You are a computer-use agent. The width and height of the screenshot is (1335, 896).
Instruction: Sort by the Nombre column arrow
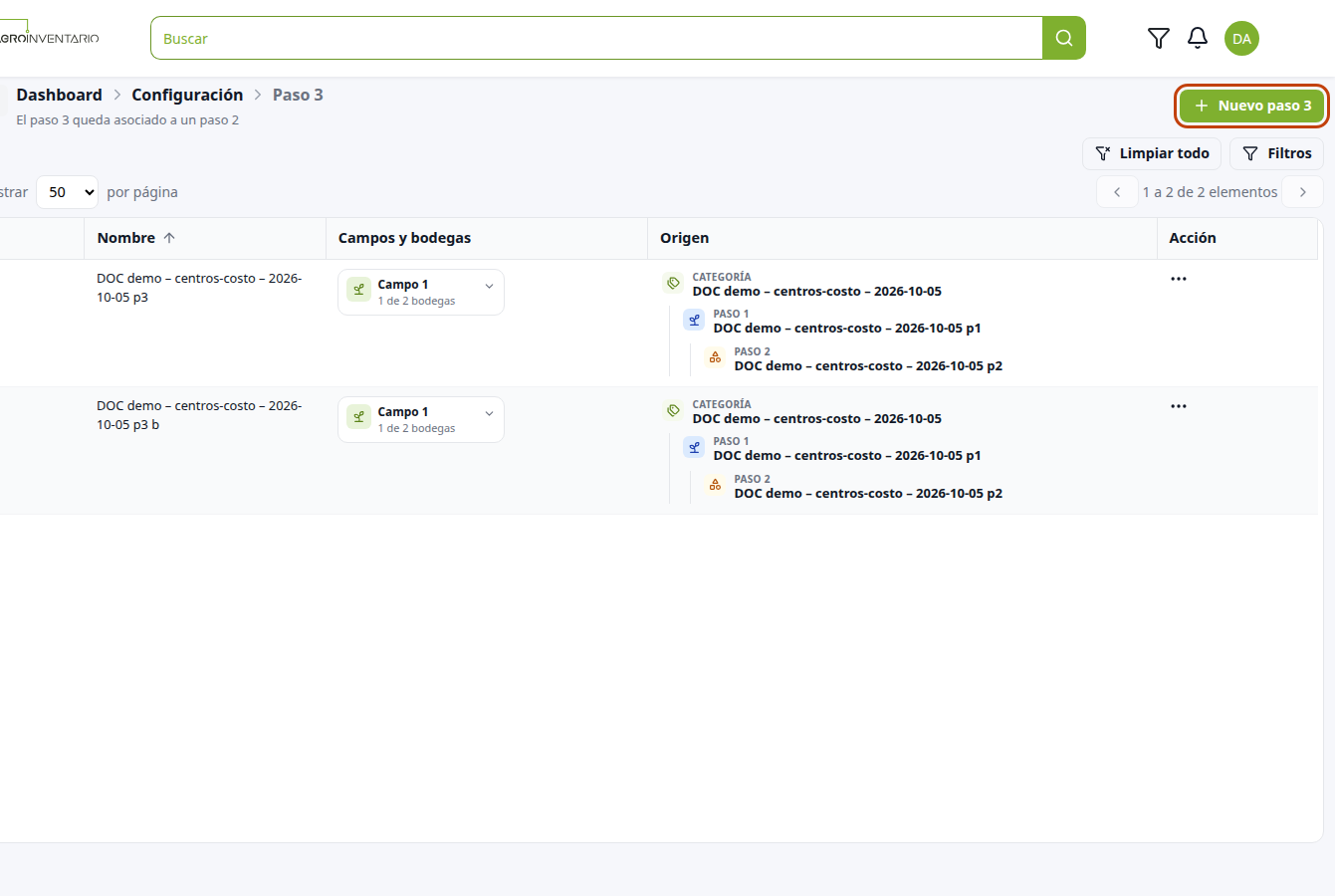point(169,238)
